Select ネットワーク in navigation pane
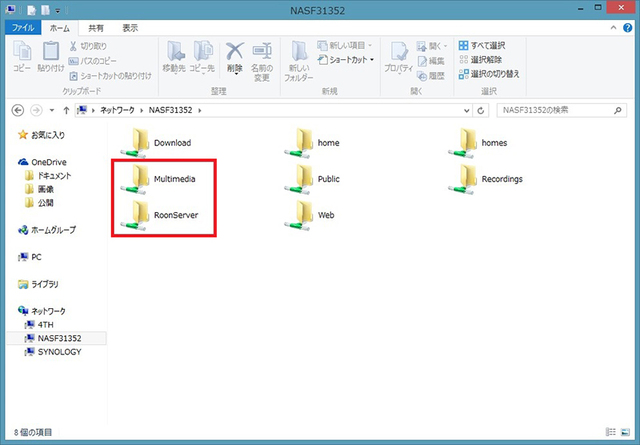This screenshot has height=445, width=640. pos(42,311)
